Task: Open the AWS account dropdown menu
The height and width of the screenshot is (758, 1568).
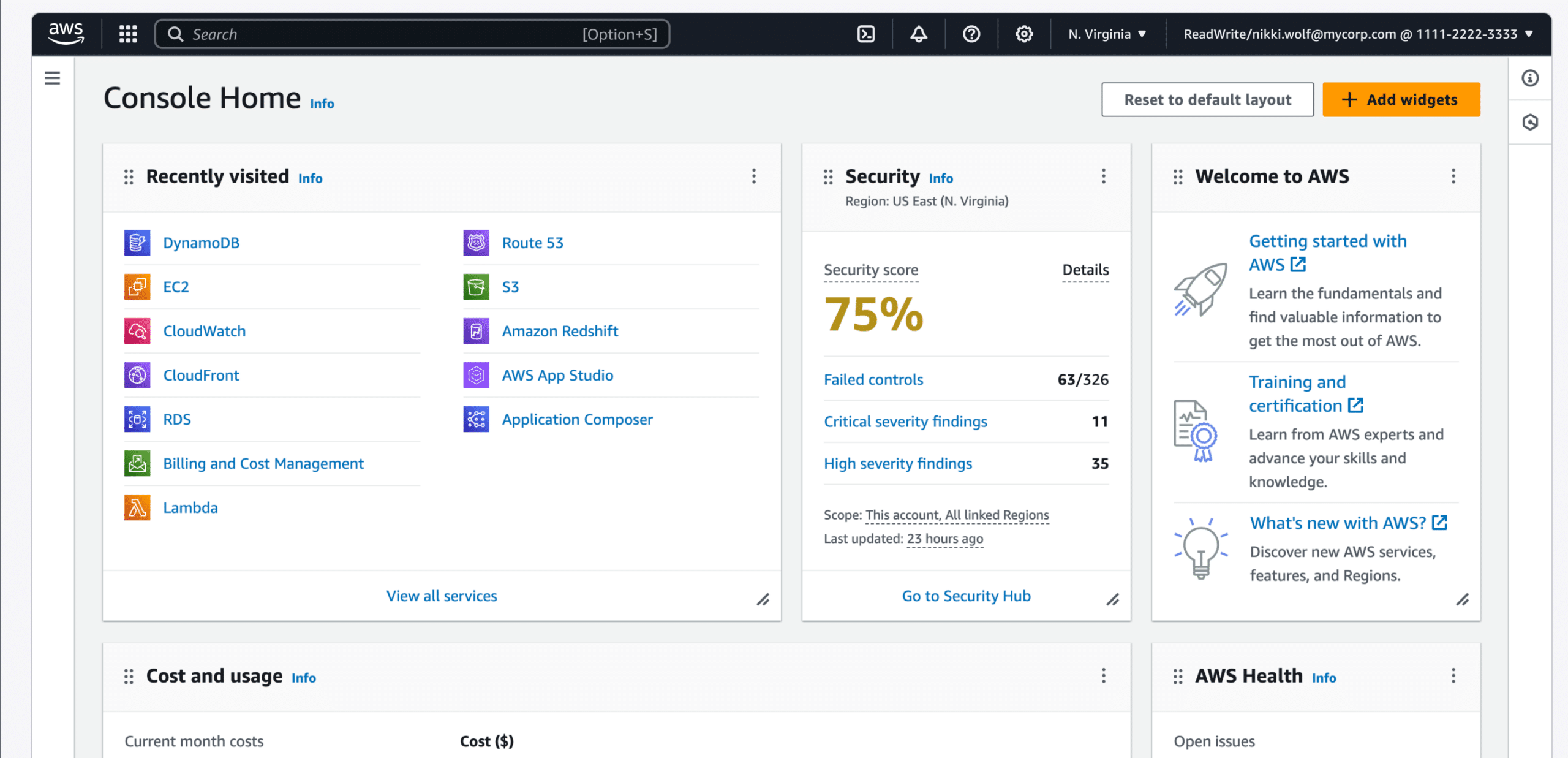Action: pyautogui.click(x=1355, y=33)
